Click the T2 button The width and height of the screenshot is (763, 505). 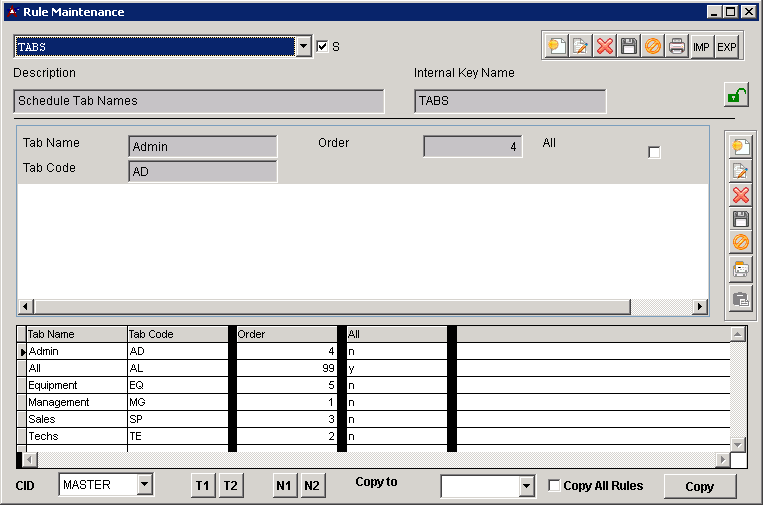tap(231, 486)
